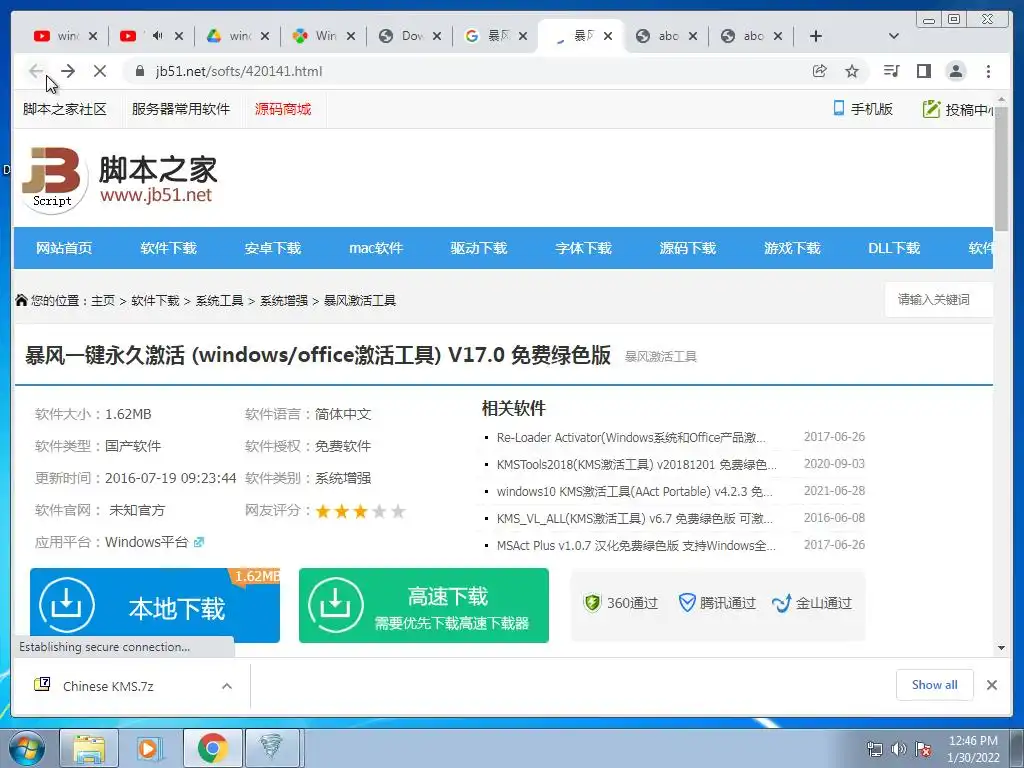This screenshot has width=1024, height=768.
Task: Open 源码下载 navigation menu item
Action: 688,248
